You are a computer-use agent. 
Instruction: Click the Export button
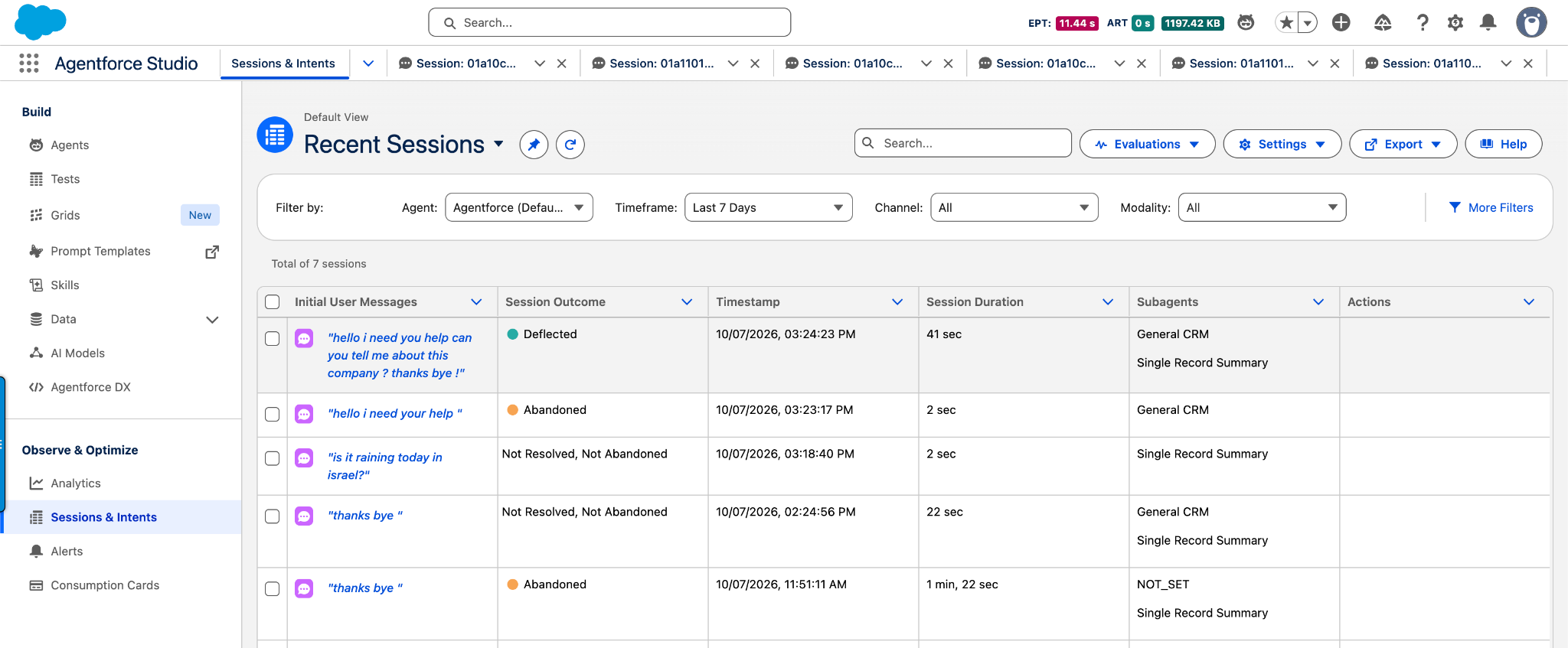point(1403,144)
